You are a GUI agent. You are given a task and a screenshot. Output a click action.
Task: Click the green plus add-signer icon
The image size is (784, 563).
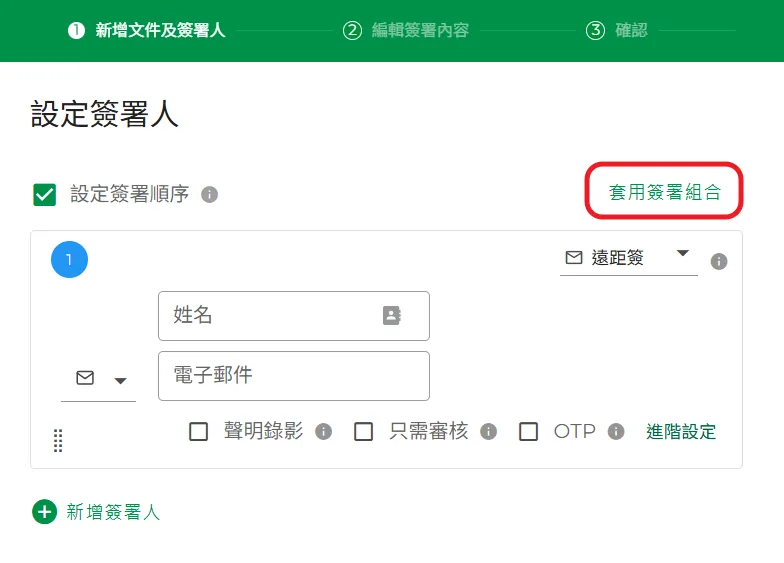(44, 512)
